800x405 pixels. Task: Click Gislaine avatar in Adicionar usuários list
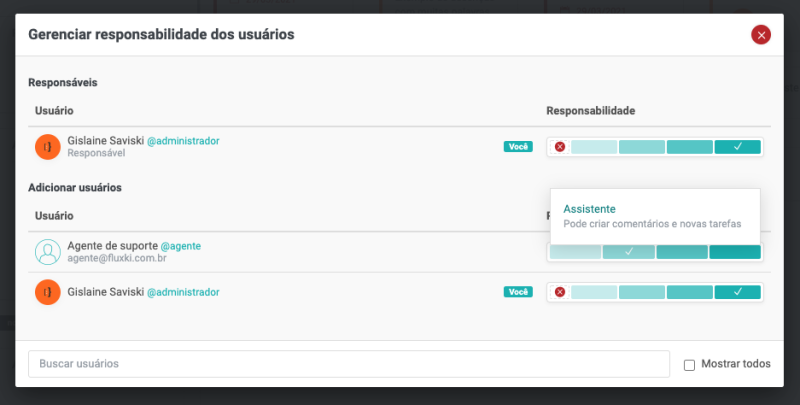(48, 292)
